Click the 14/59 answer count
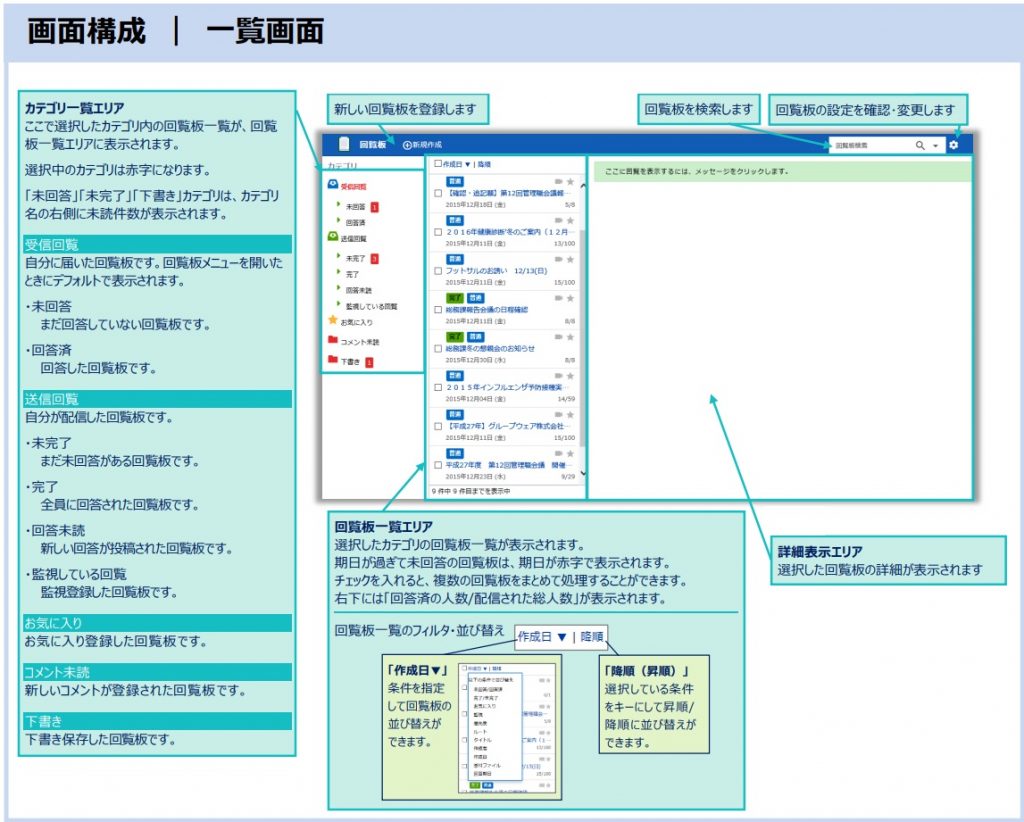This screenshot has width=1024, height=822. pyautogui.click(x=566, y=399)
